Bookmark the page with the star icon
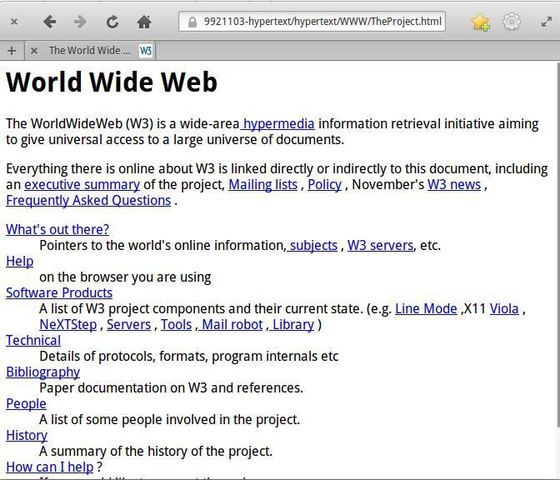Image resolution: width=560 pixels, height=480 pixels. pos(480,22)
